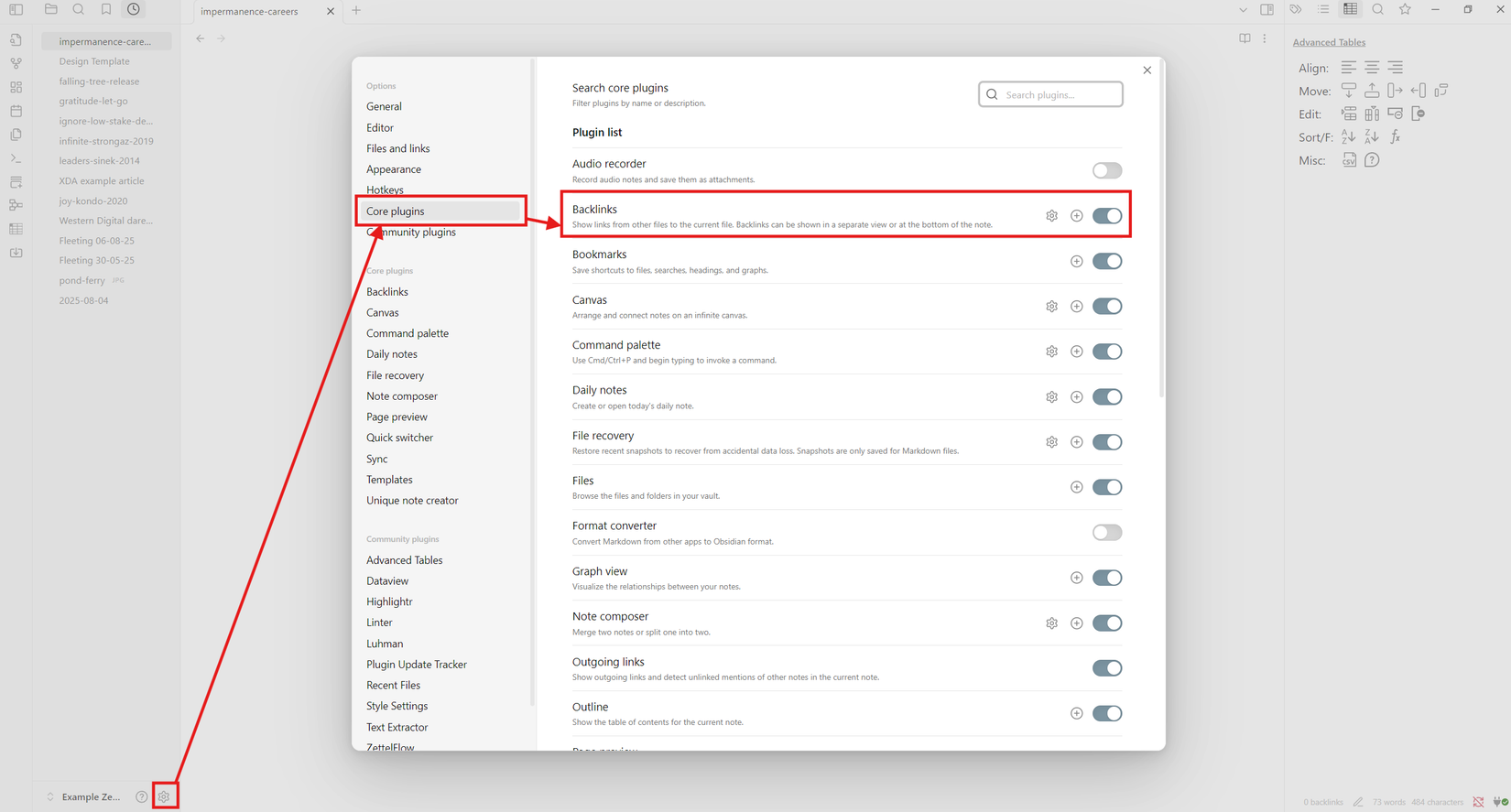Disable the Outgoing links toggle
The image size is (1511, 812).
(1106, 668)
